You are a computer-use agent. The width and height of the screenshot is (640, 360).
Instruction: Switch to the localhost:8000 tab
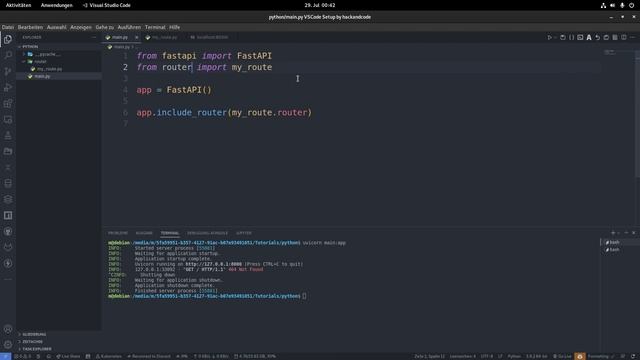point(209,37)
